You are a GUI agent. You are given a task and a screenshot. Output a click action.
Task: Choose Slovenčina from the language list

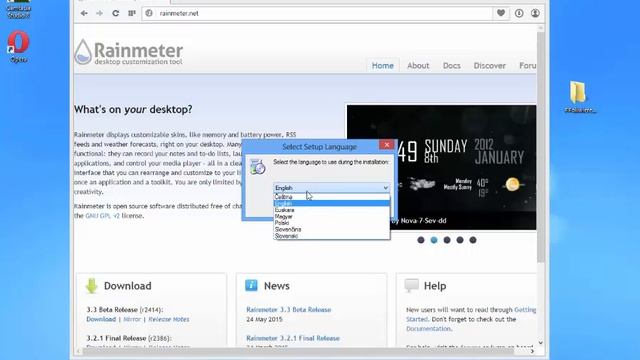(x=331, y=229)
